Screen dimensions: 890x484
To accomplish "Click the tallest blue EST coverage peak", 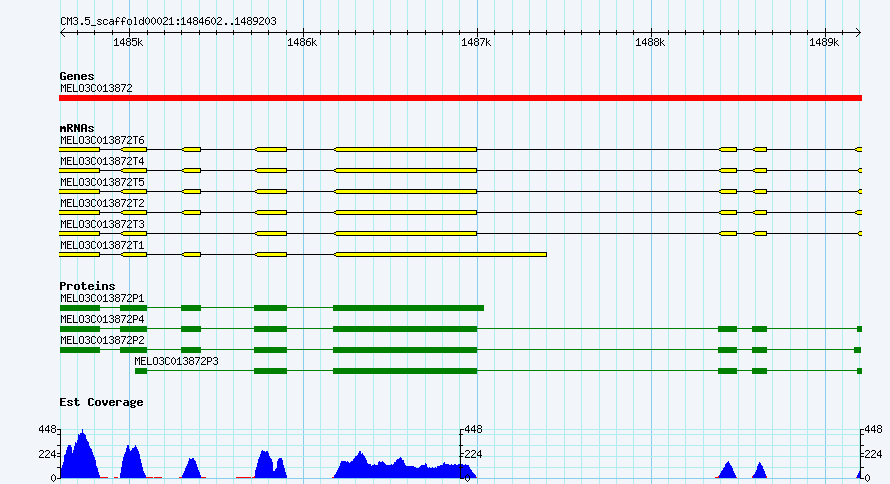I will coord(83,454).
